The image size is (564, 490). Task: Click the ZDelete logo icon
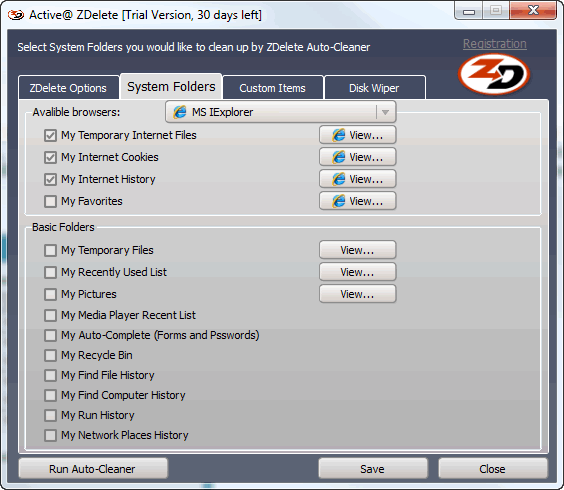pyautogui.click(x=494, y=74)
